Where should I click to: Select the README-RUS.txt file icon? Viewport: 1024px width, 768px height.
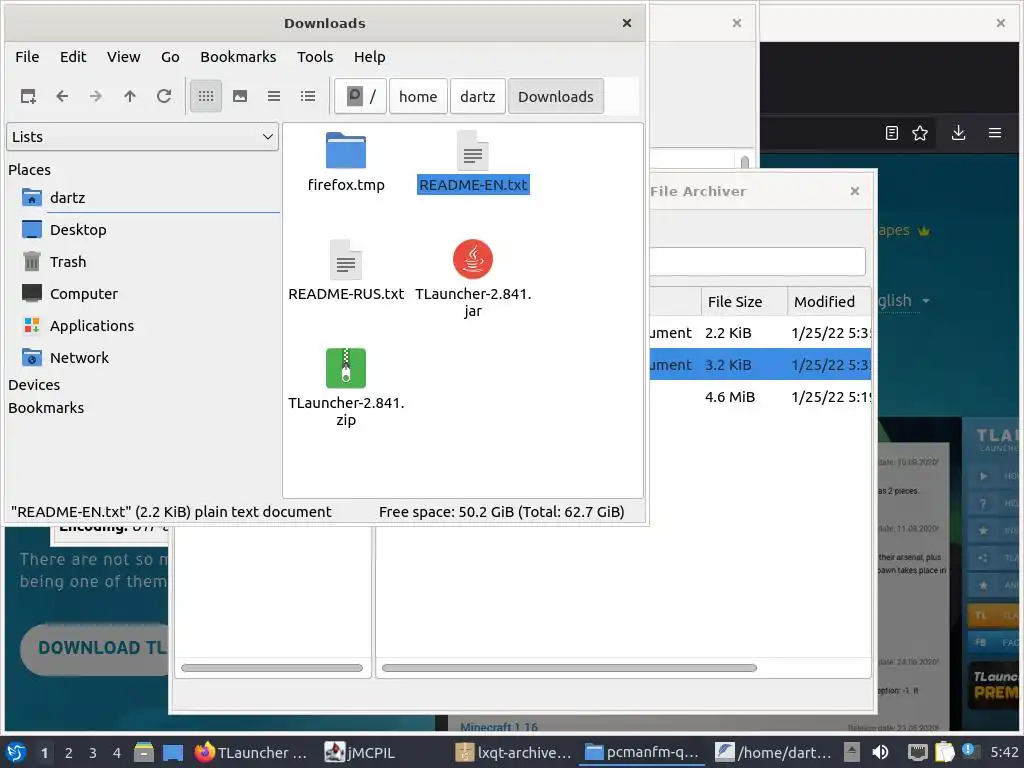click(x=346, y=260)
